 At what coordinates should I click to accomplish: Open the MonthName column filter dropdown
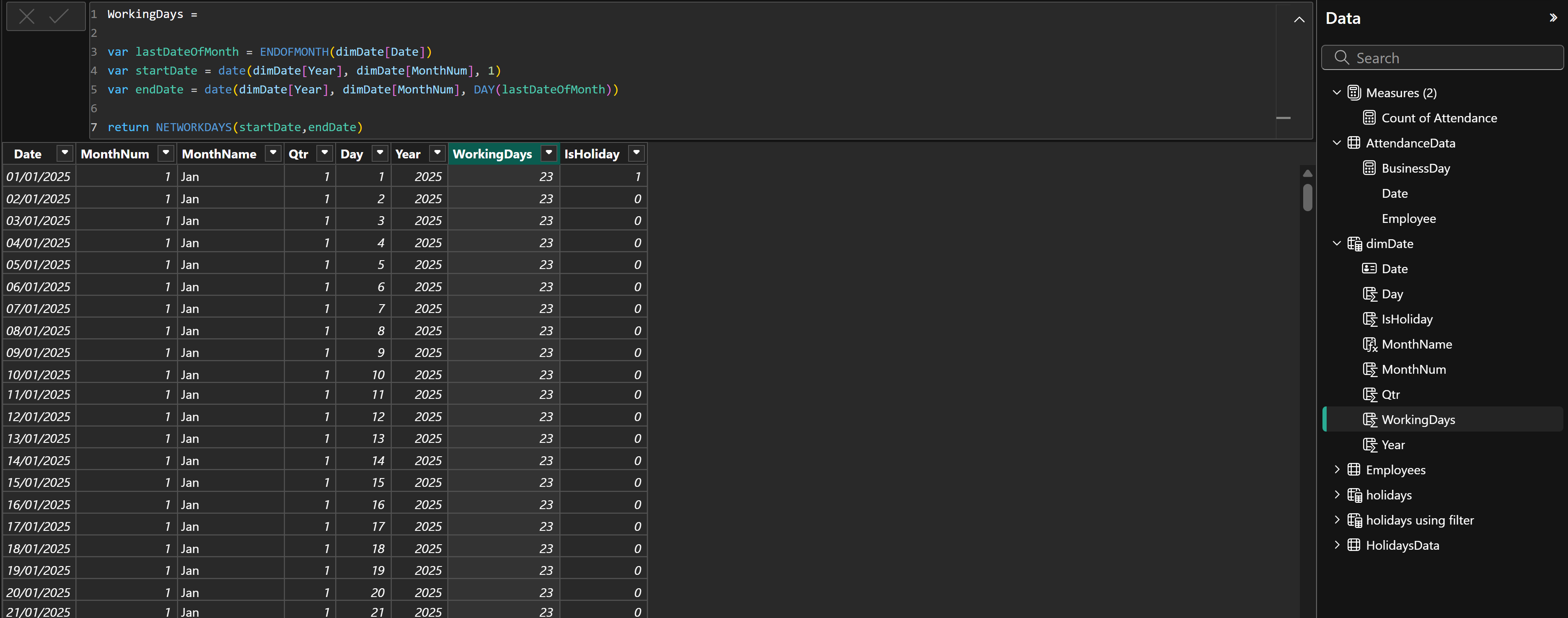click(273, 153)
